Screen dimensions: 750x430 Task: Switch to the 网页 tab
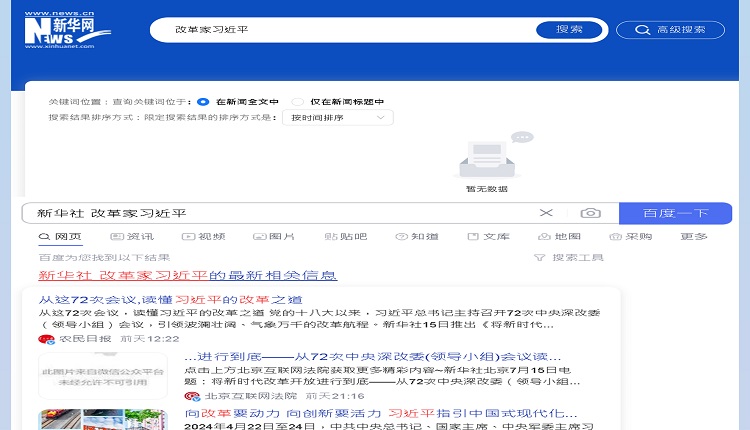[60, 236]
